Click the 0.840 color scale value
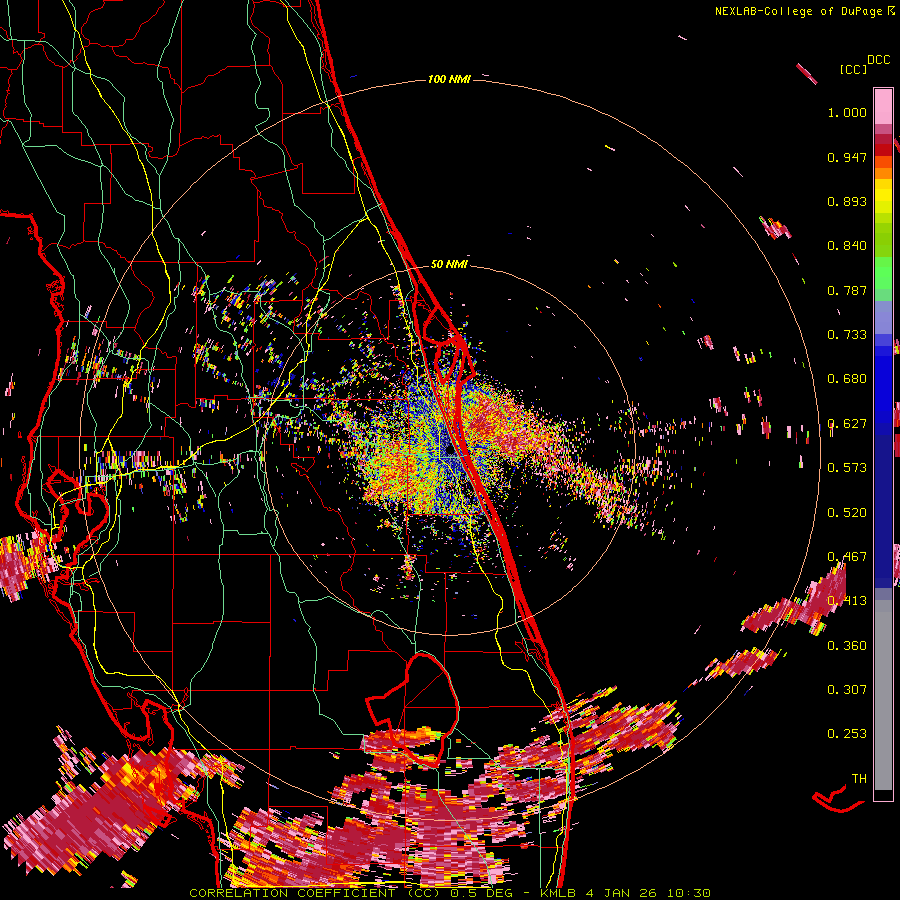Image resolution: width=900 pixels, height=900 pixels. point(847,246)
